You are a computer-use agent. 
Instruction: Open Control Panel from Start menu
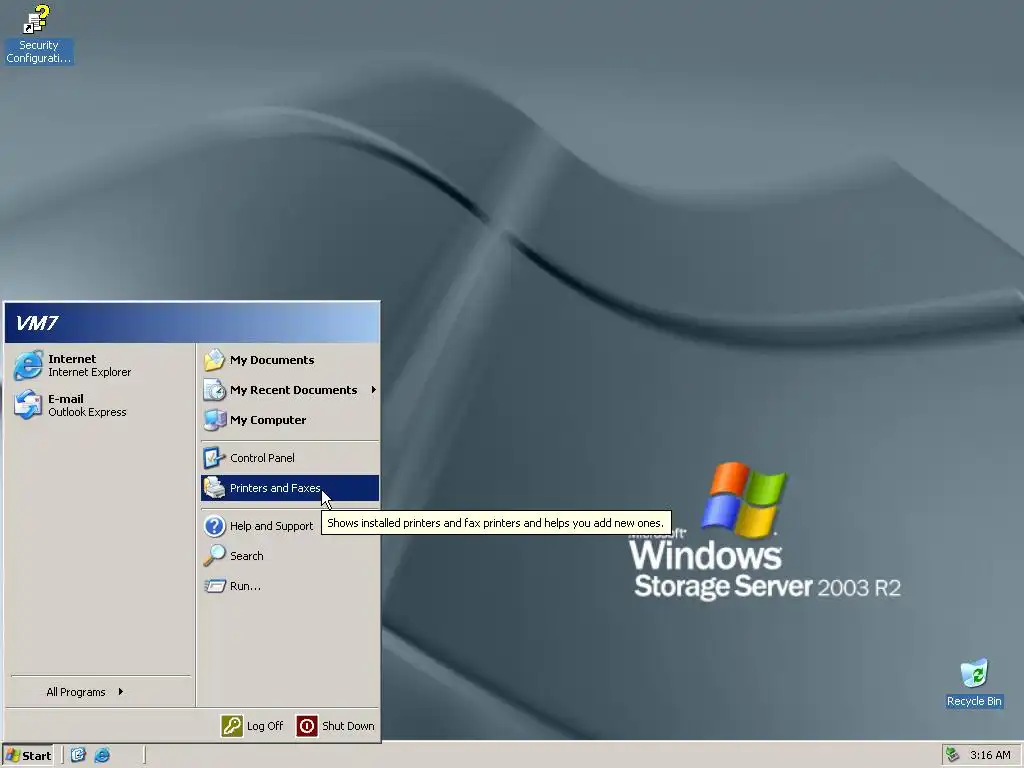pos(289,458)
